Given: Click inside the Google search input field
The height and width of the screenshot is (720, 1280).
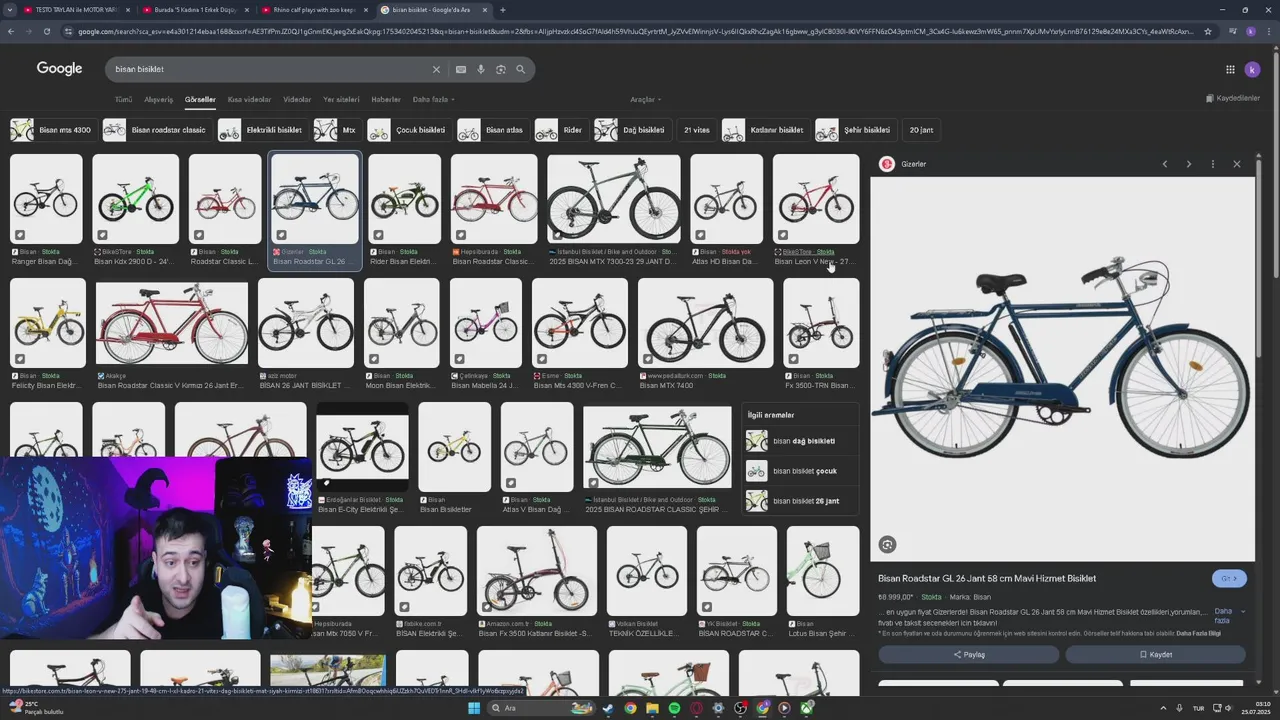Looking at the screenshot, I should tap(270, 69).
